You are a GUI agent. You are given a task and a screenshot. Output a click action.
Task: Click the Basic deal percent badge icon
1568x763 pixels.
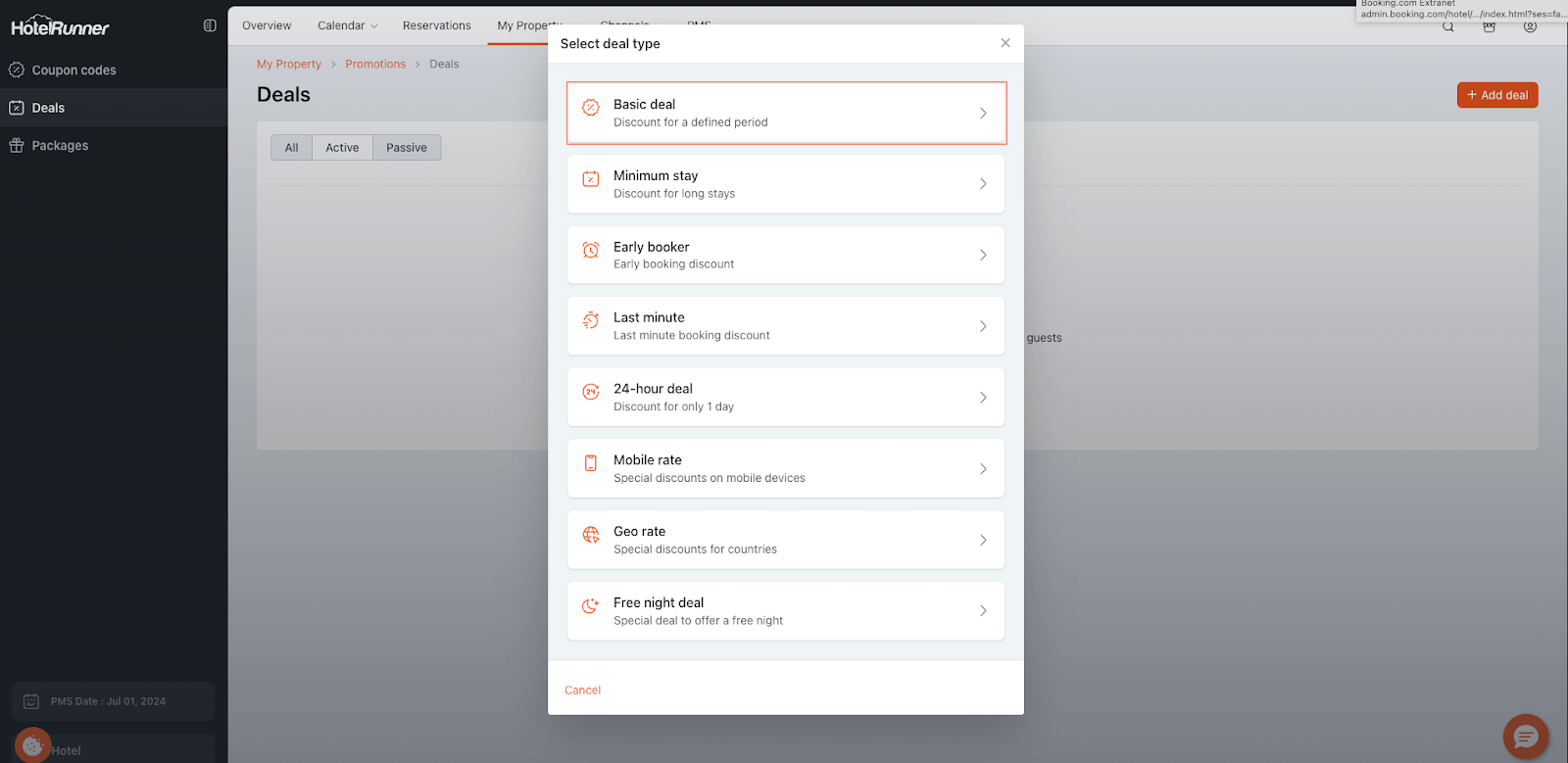pyautogui.click(x=591, y=108)
